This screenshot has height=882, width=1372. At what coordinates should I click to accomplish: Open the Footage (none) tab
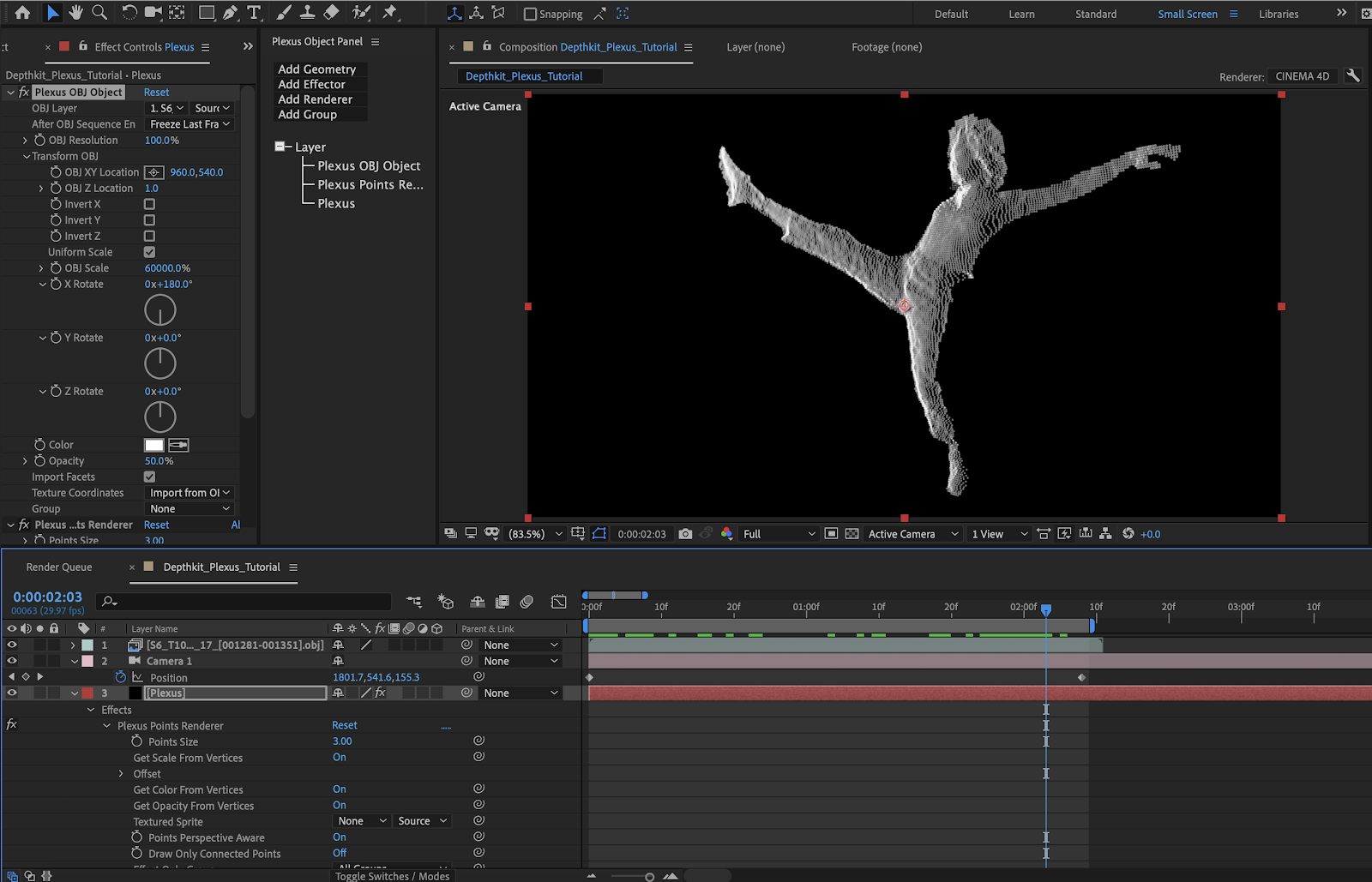(887, 47)
